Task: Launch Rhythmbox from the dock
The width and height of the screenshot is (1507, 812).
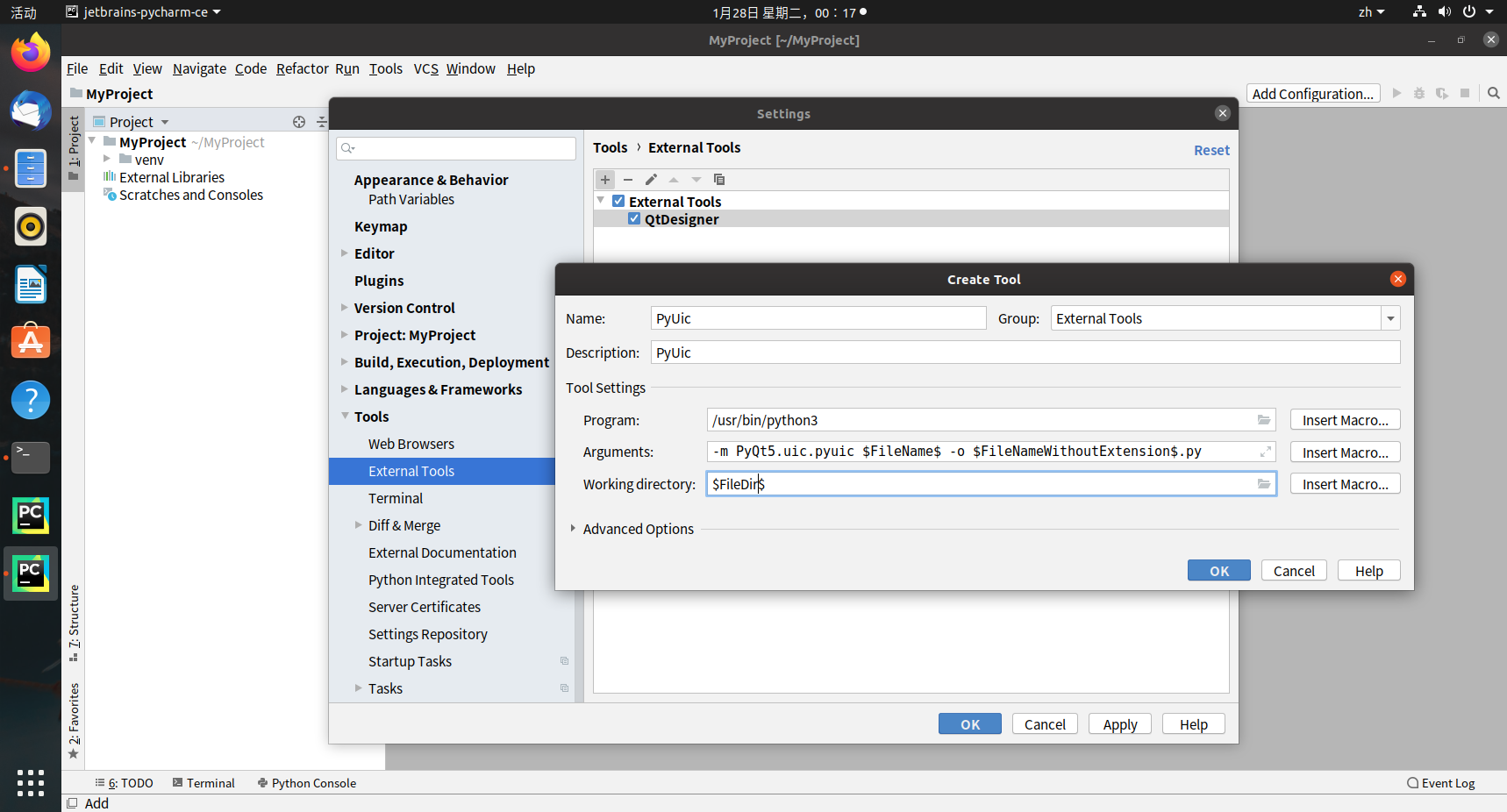Action: pyautogui.click(x=31, y=226)
